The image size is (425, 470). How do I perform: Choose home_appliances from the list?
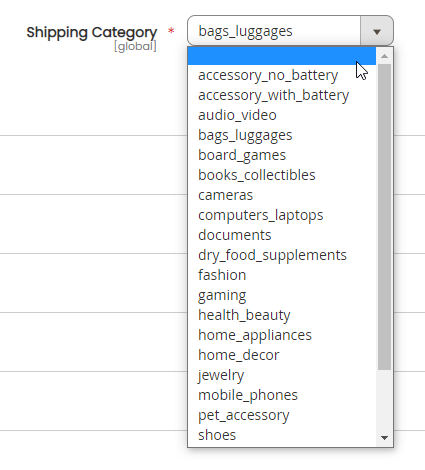(282, 335)
